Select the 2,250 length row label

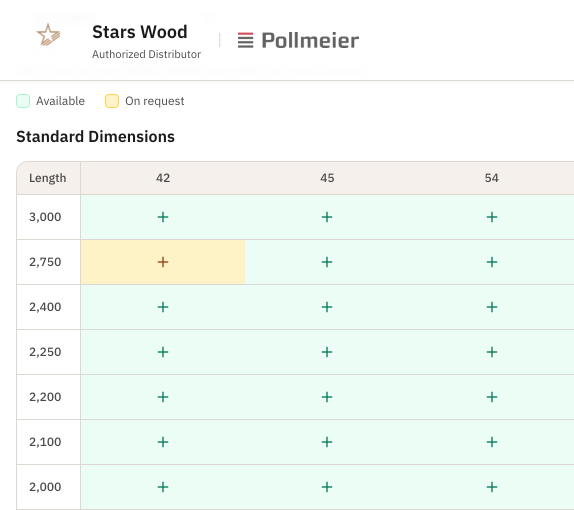[x=45, y=352]
